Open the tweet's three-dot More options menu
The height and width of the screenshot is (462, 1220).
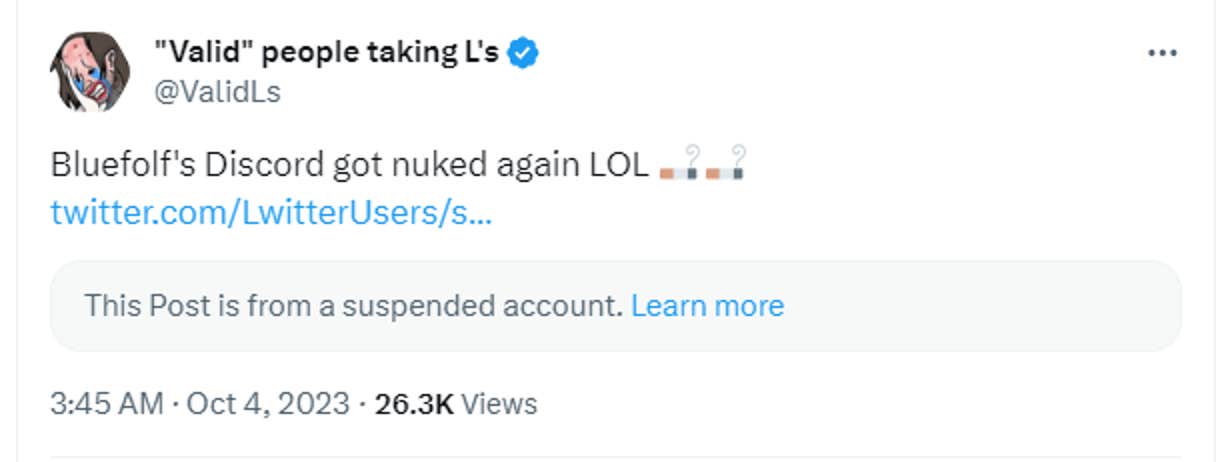pos(1162,53)
